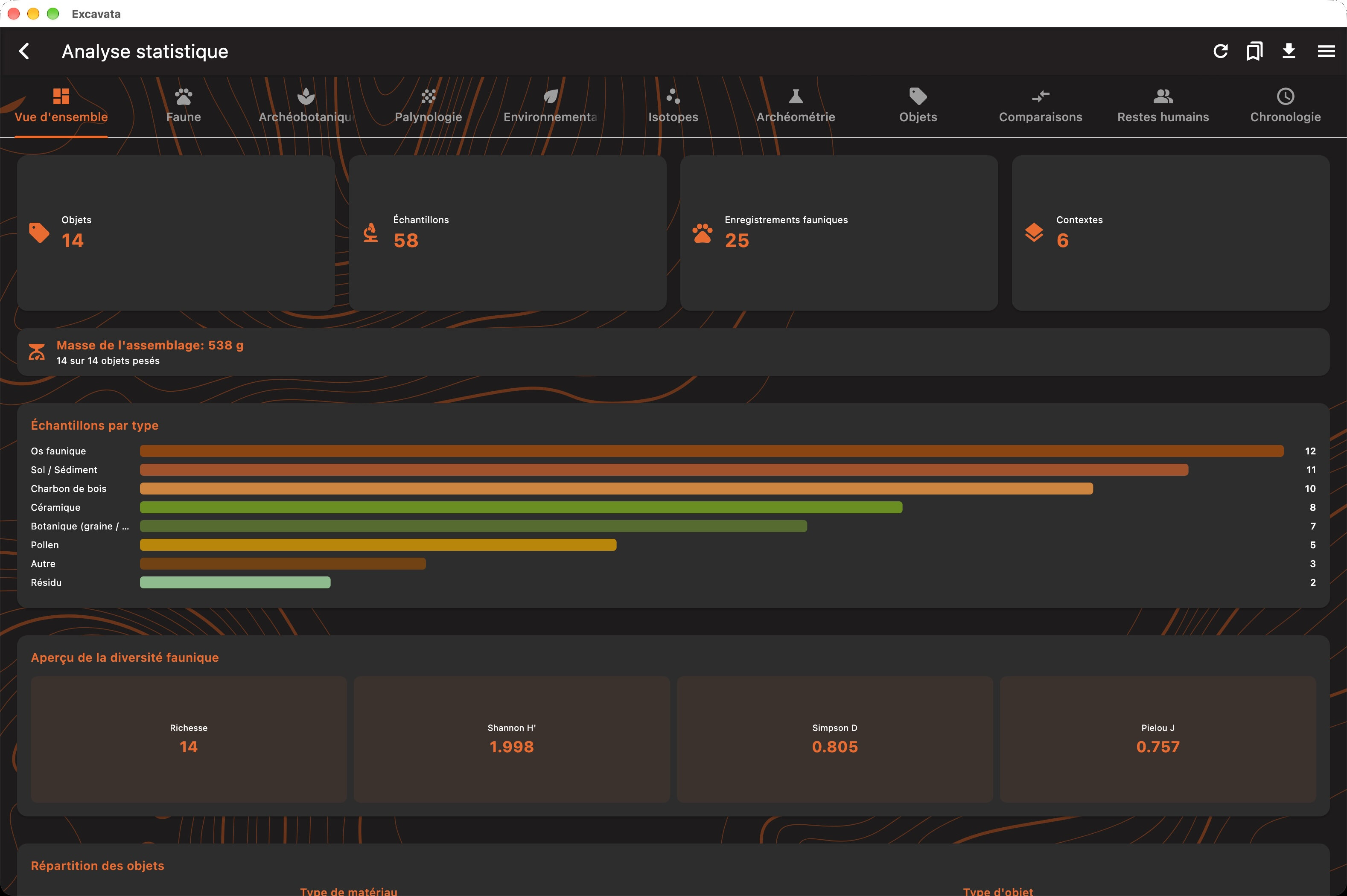This screenshot has width=1347, height=896.
Task: Open the hamburger menu icon
Action: (x=1327, y=52)
